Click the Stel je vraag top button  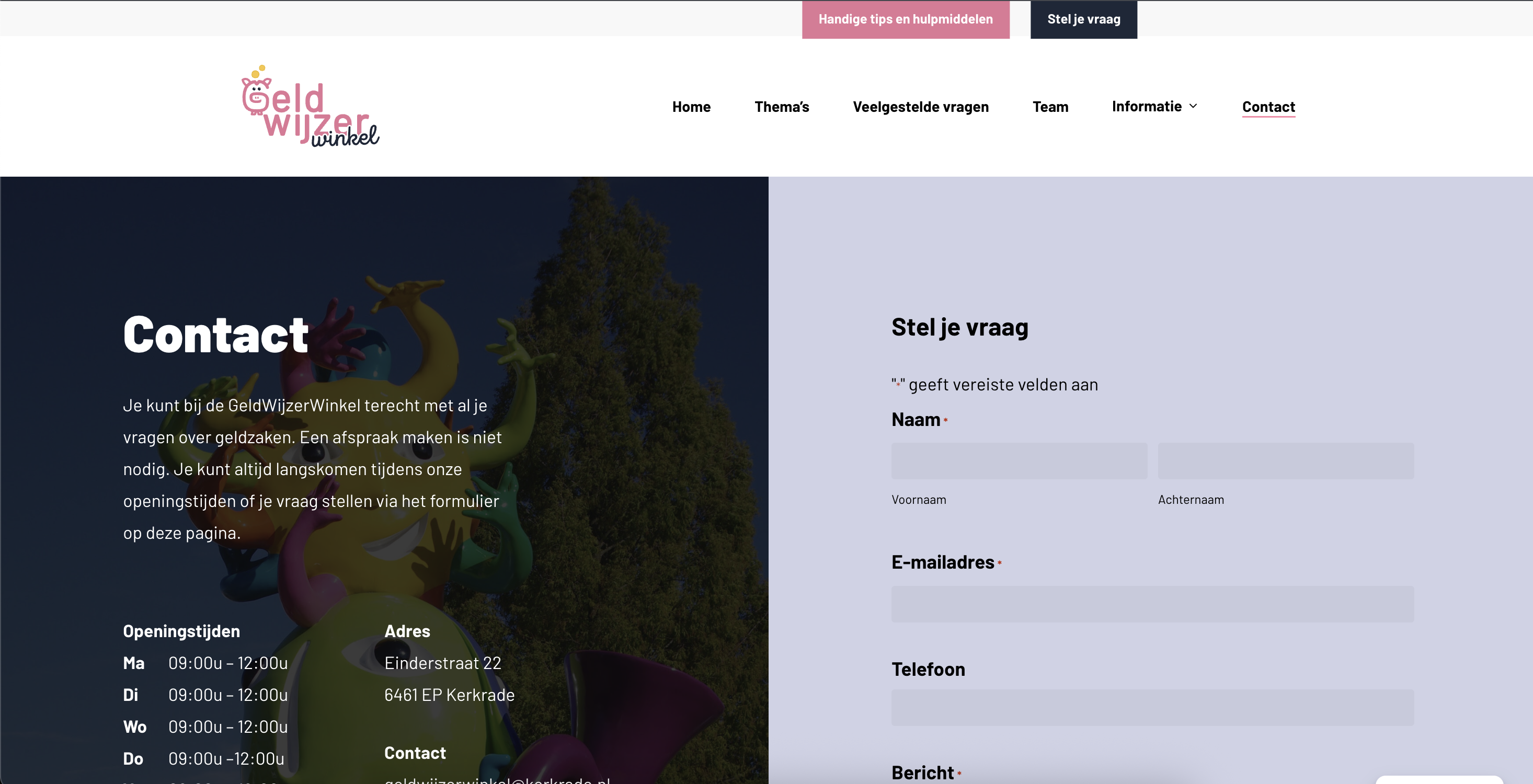(x=1083, y=19)
